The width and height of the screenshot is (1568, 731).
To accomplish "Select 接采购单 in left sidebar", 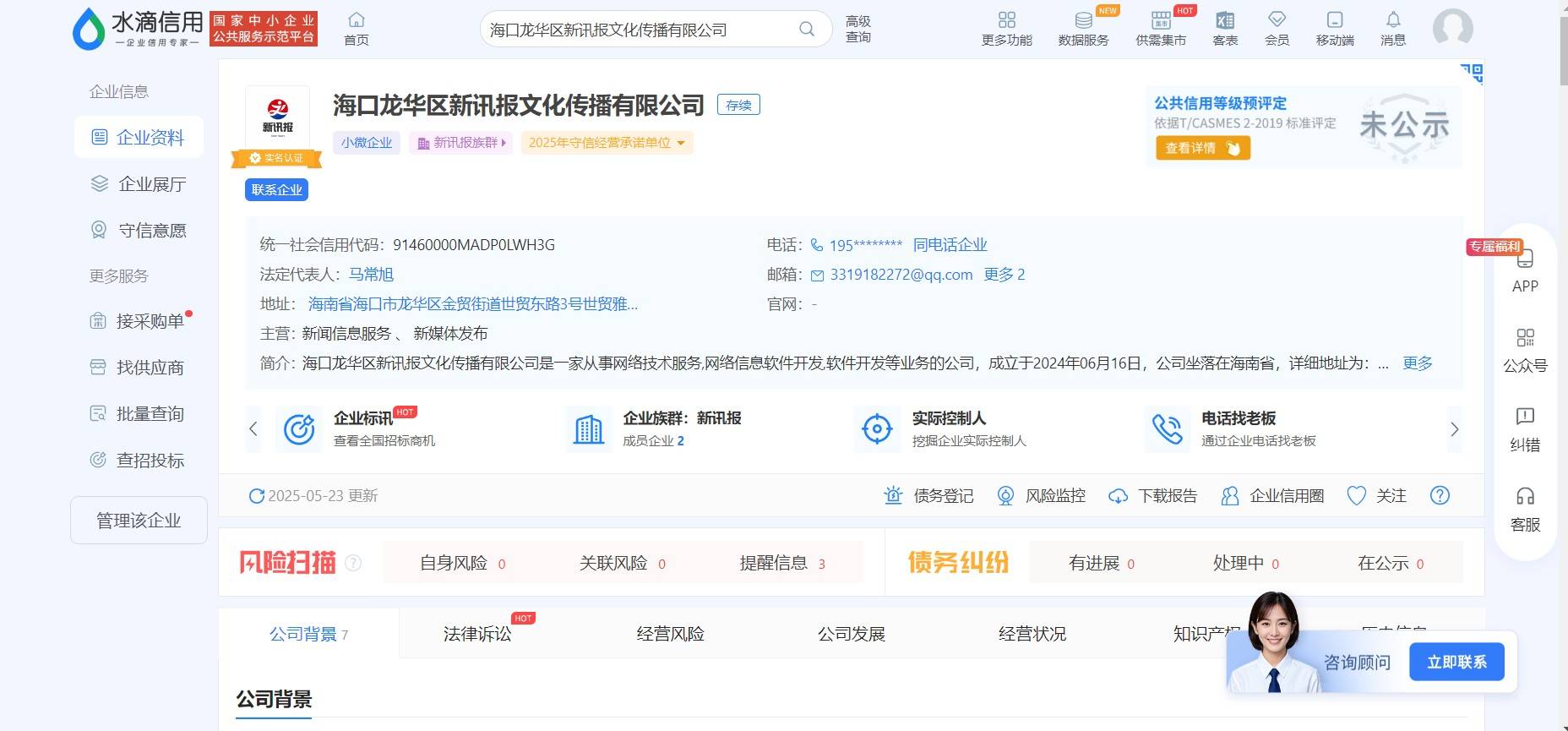I will (x=139, y=321).
